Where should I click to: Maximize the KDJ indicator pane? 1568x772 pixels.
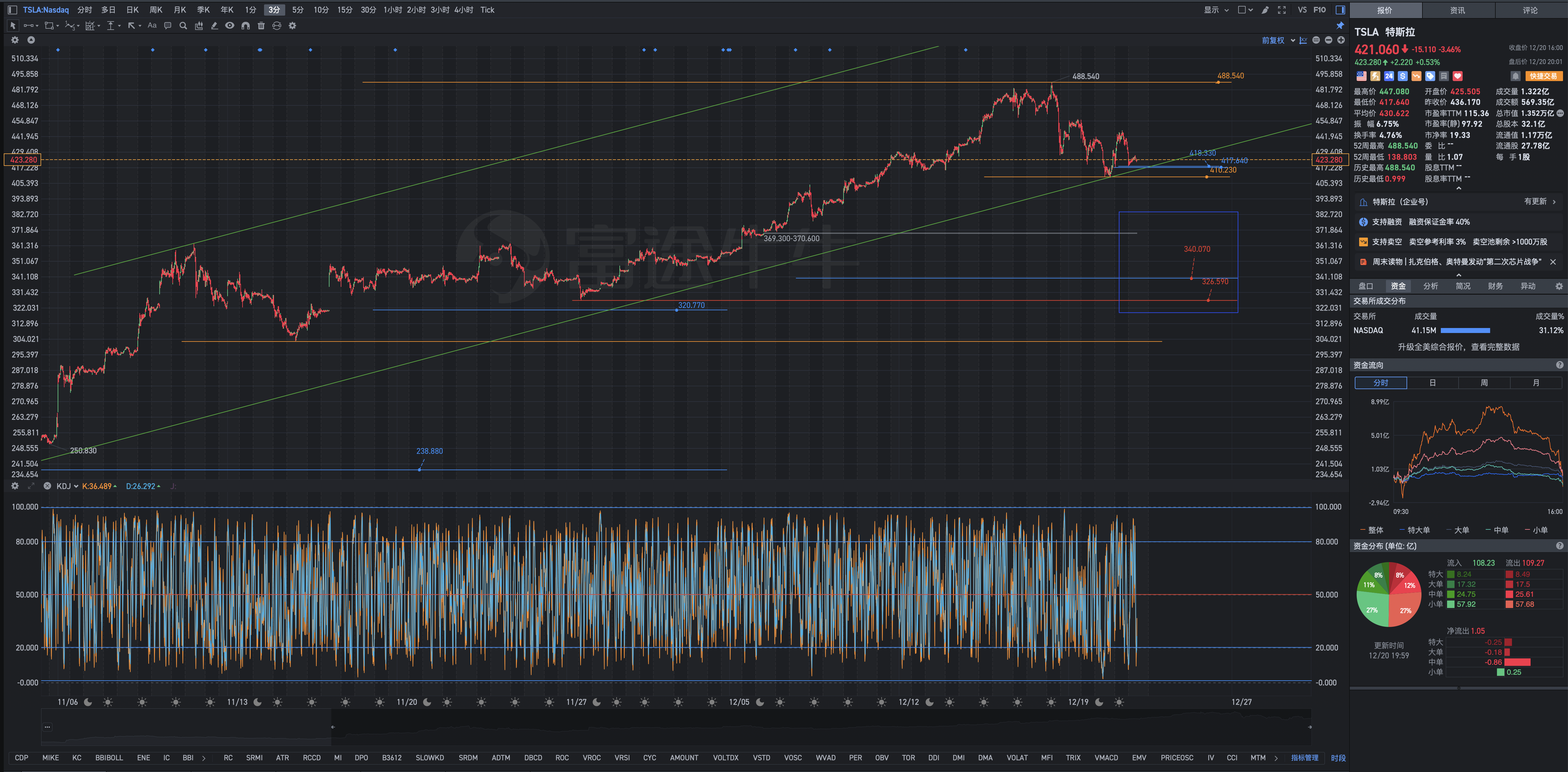[31, 486]
